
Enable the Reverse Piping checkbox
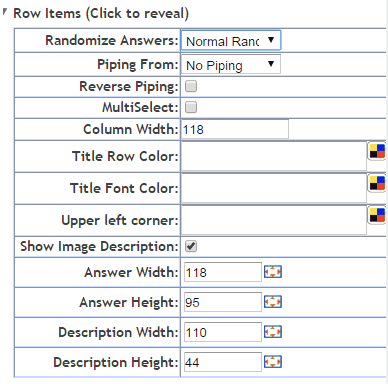coord(191,86)
